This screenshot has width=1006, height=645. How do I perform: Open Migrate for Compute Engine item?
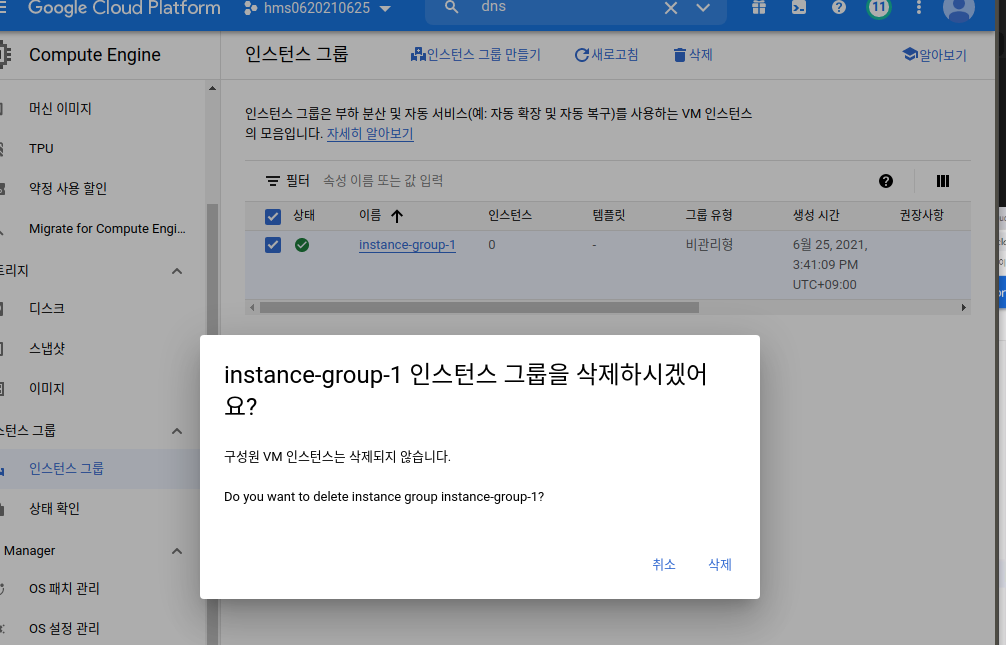click(x=107, y=228)
